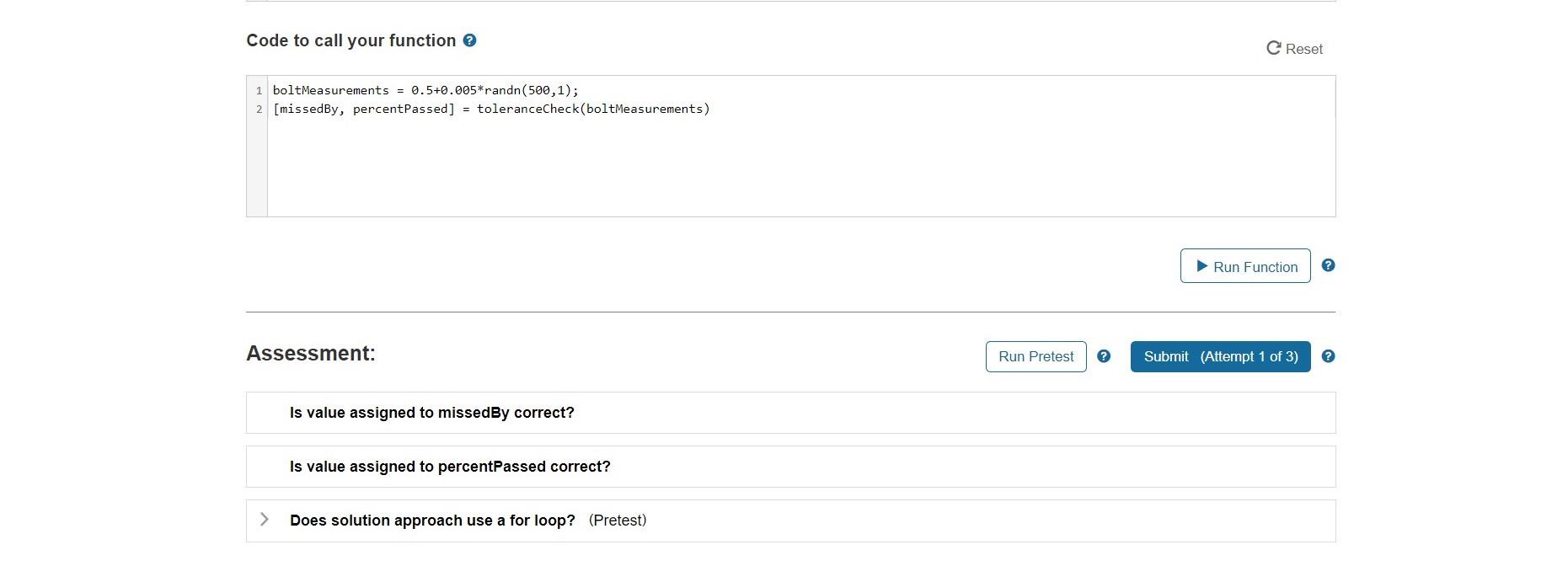Open help icon next to Run Function

tap(1328, 265)
